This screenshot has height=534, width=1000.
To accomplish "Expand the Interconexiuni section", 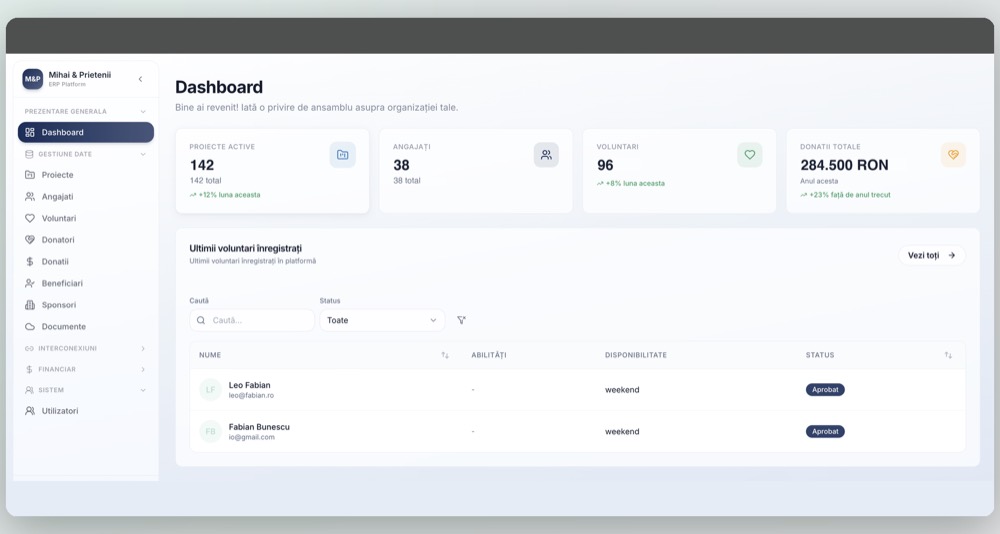I will [143, 349].
